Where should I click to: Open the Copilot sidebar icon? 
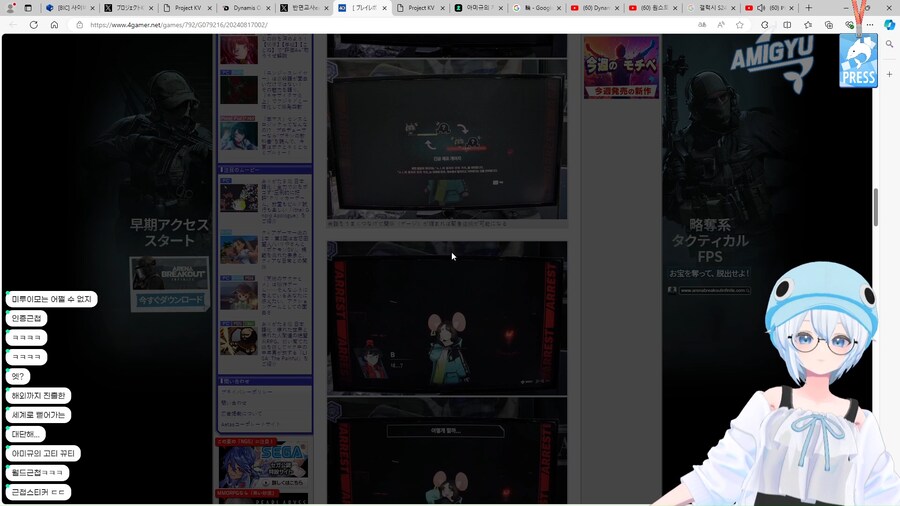click(889, 25)
